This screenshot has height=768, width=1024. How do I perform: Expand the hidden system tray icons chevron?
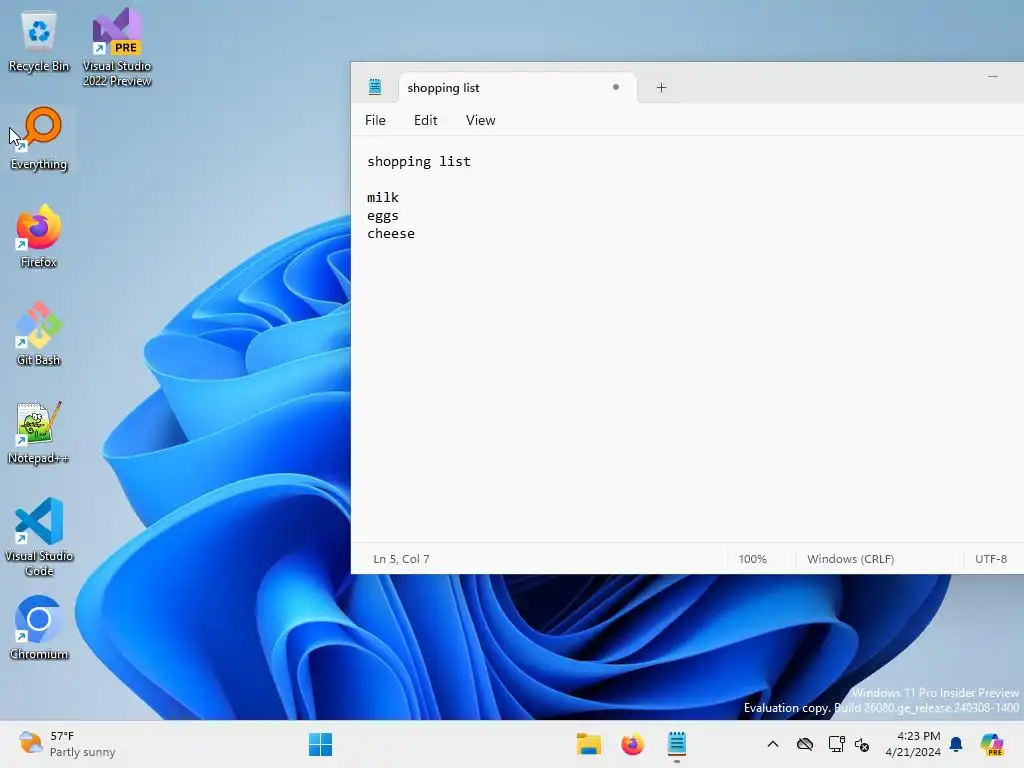773,744
